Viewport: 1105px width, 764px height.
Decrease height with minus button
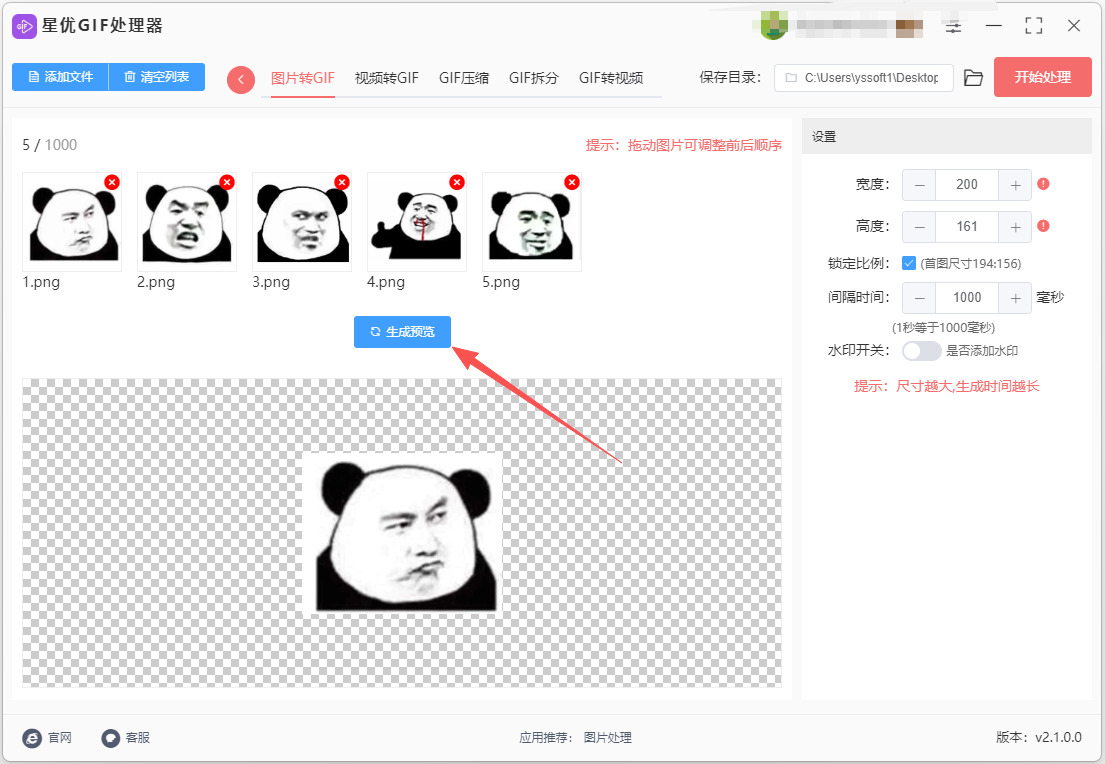pos(919,227)
